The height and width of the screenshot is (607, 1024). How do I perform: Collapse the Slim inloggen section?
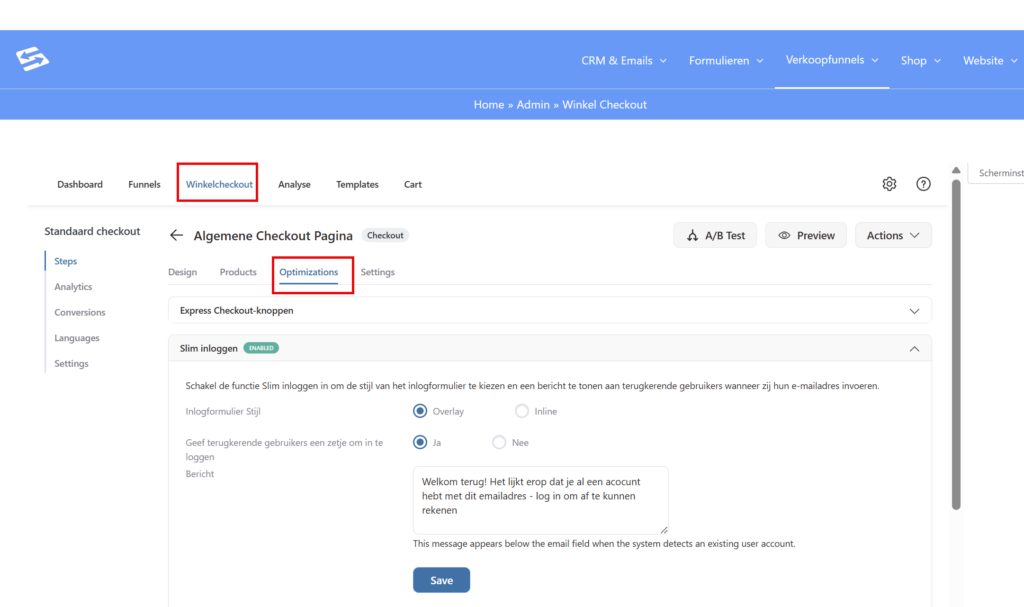coord(913,349)
